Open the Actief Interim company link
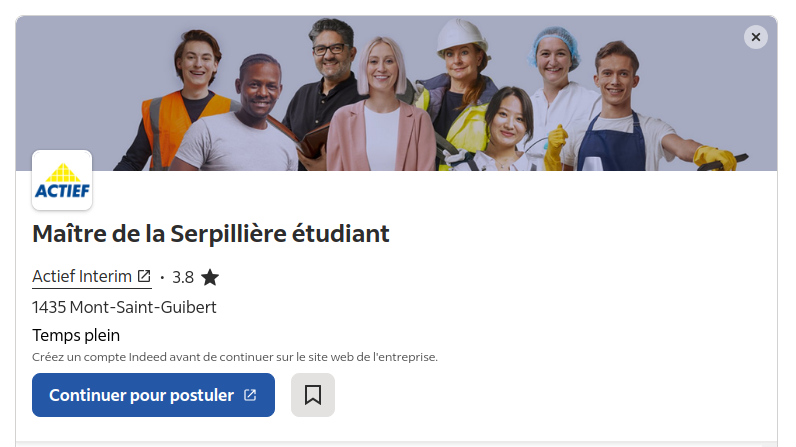The image size is (796, 447). tap(82, 277)
